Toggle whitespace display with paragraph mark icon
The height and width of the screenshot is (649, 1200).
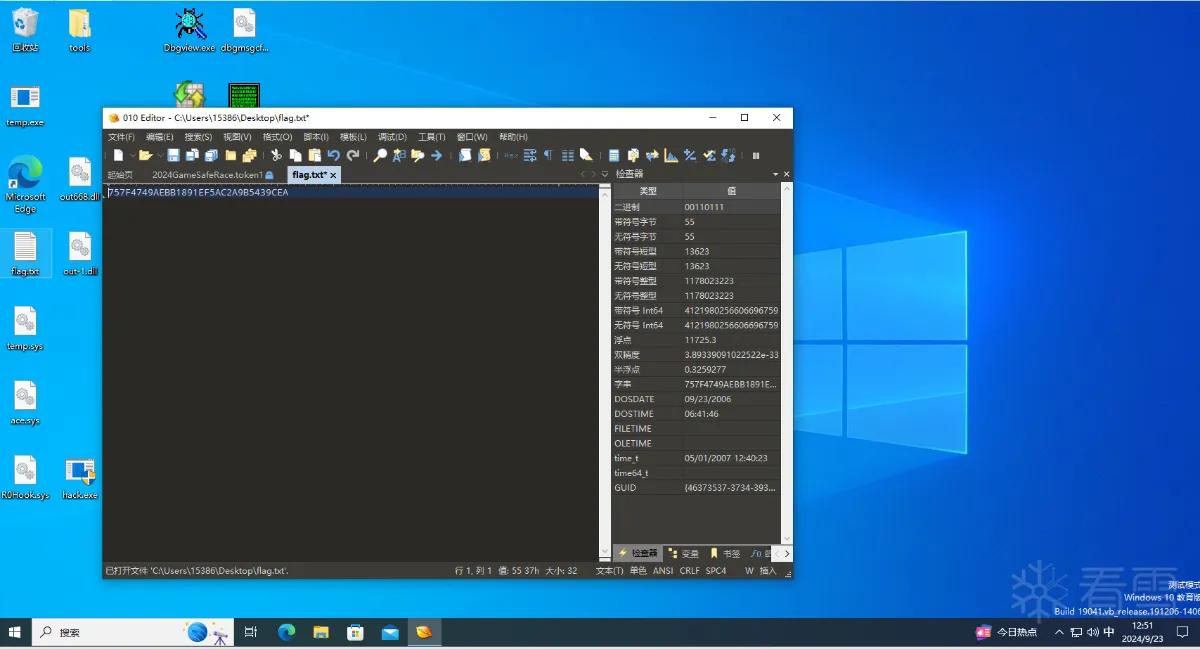[548, 155]
